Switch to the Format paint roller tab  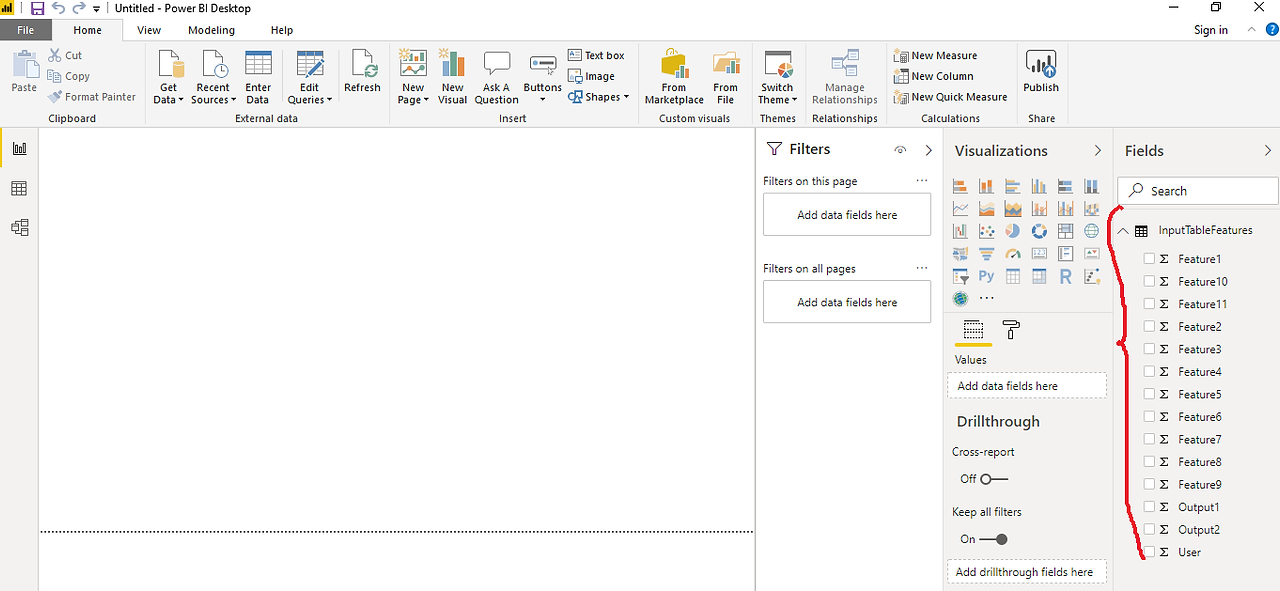[1011, 330]
